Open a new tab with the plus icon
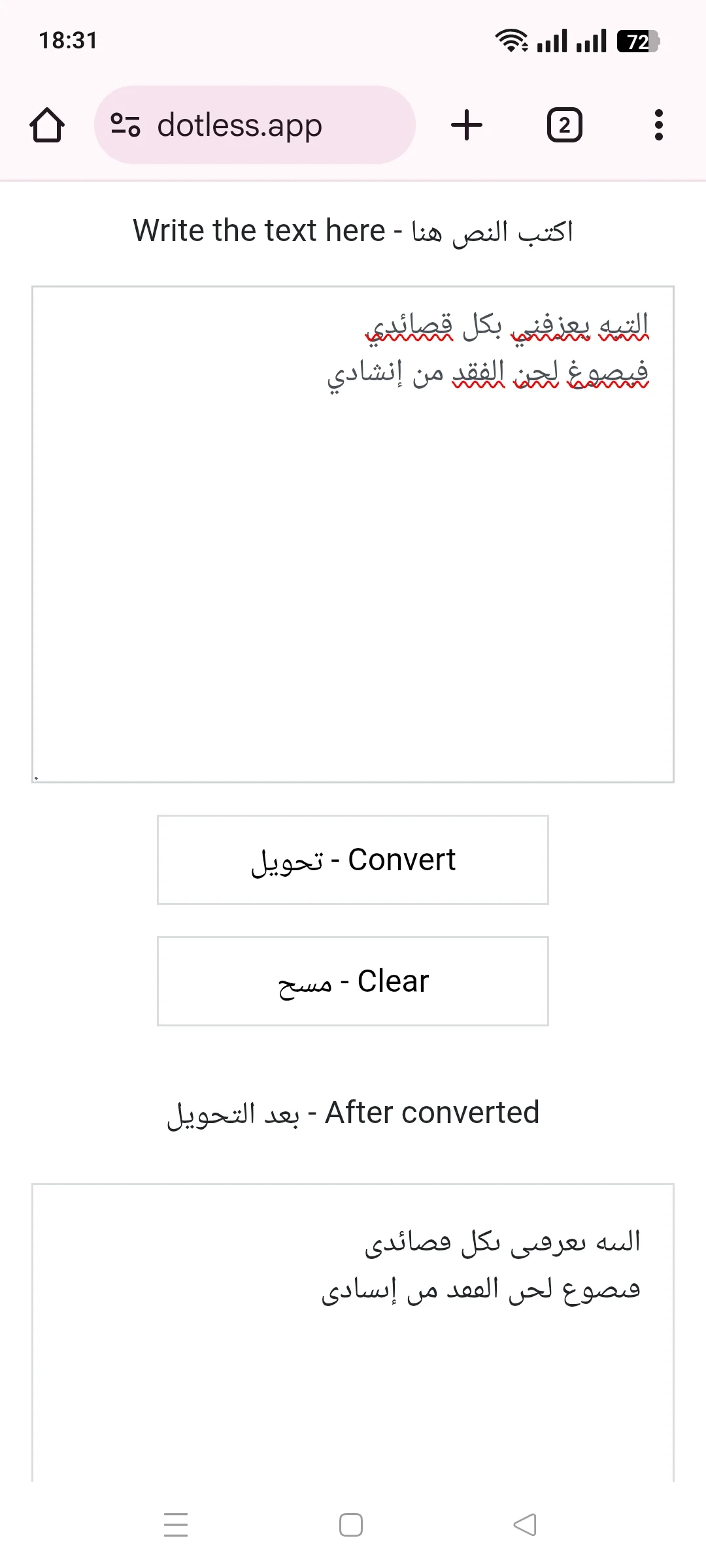This screenshot has width=706, height=1568. [466, 125]
